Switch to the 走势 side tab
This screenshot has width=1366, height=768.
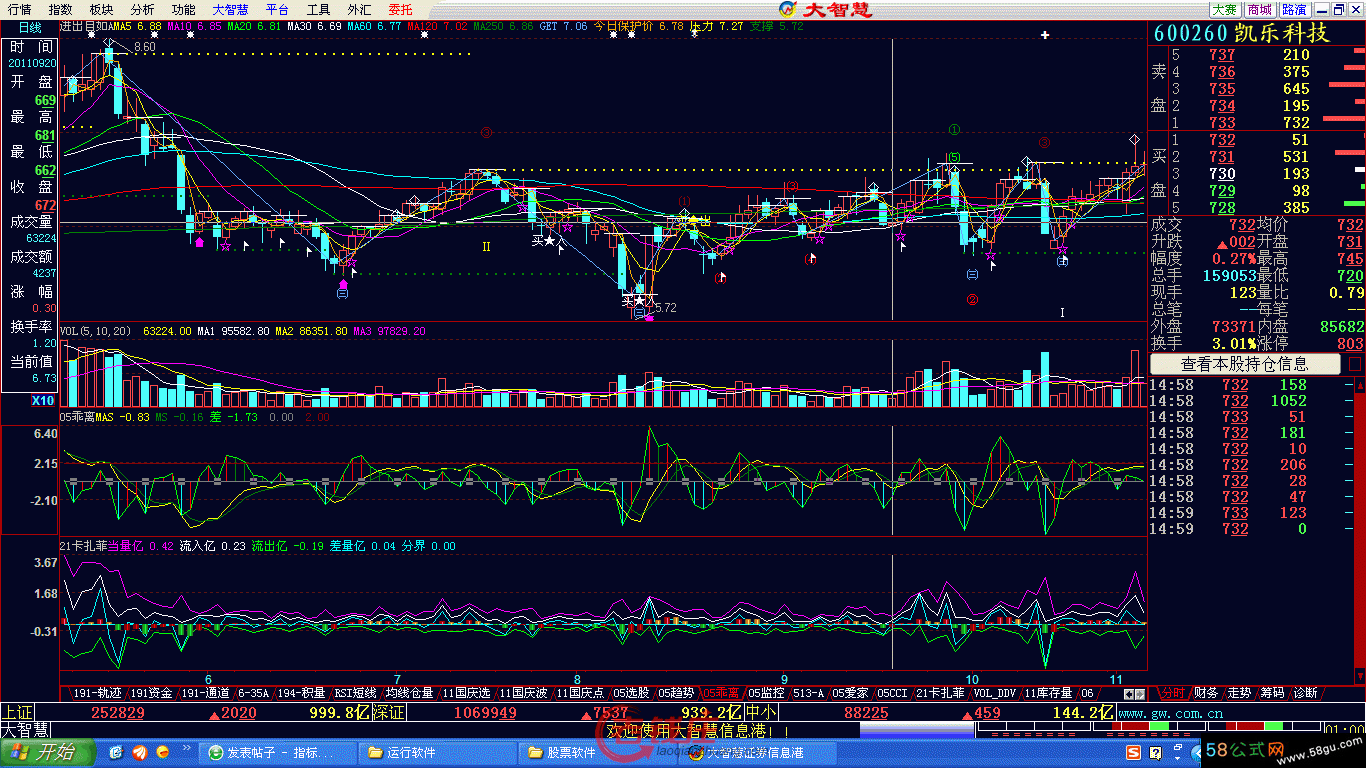click(x=1239, y=692)
